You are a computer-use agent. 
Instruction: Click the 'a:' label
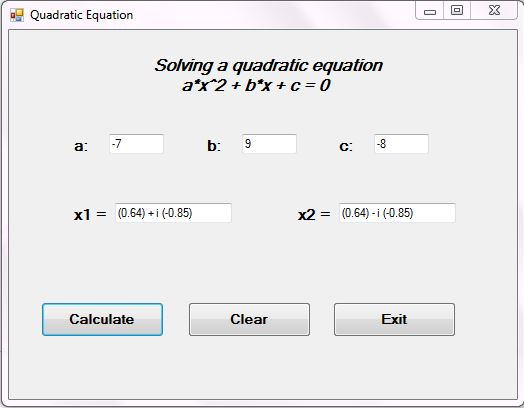coord(81,146)
